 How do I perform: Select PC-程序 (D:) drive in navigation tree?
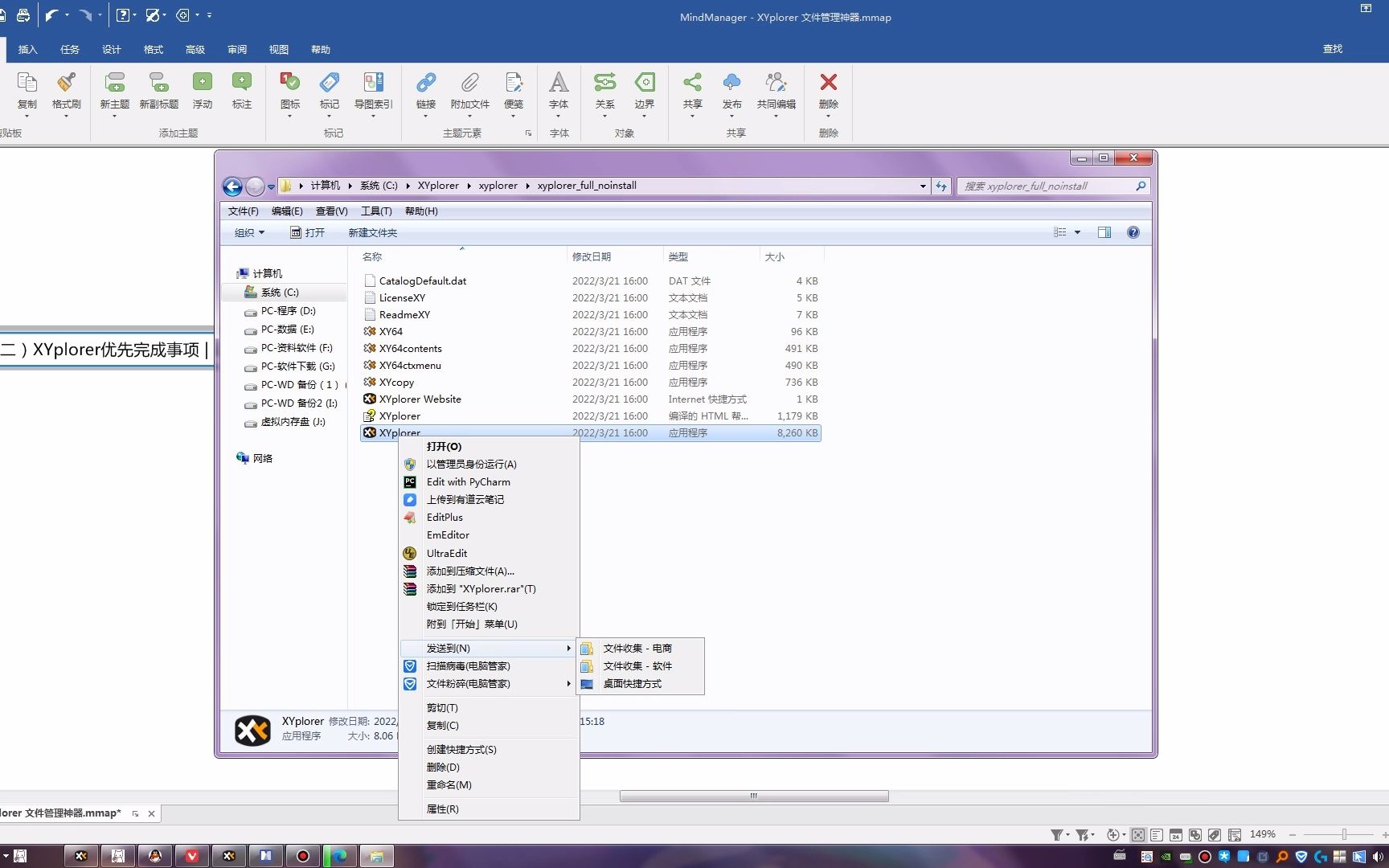tap(288, 311)
